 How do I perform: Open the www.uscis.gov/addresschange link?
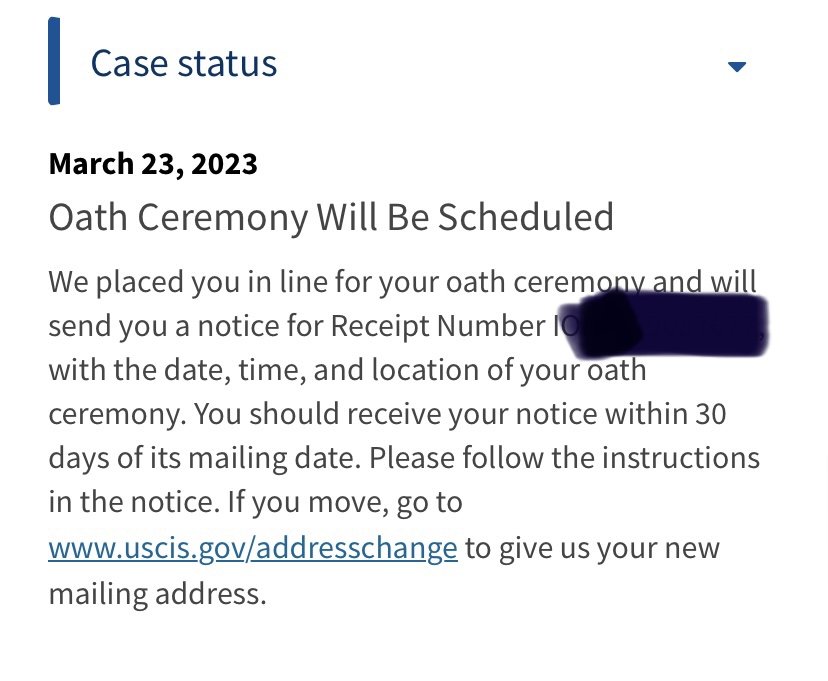[x=253, y=548]
